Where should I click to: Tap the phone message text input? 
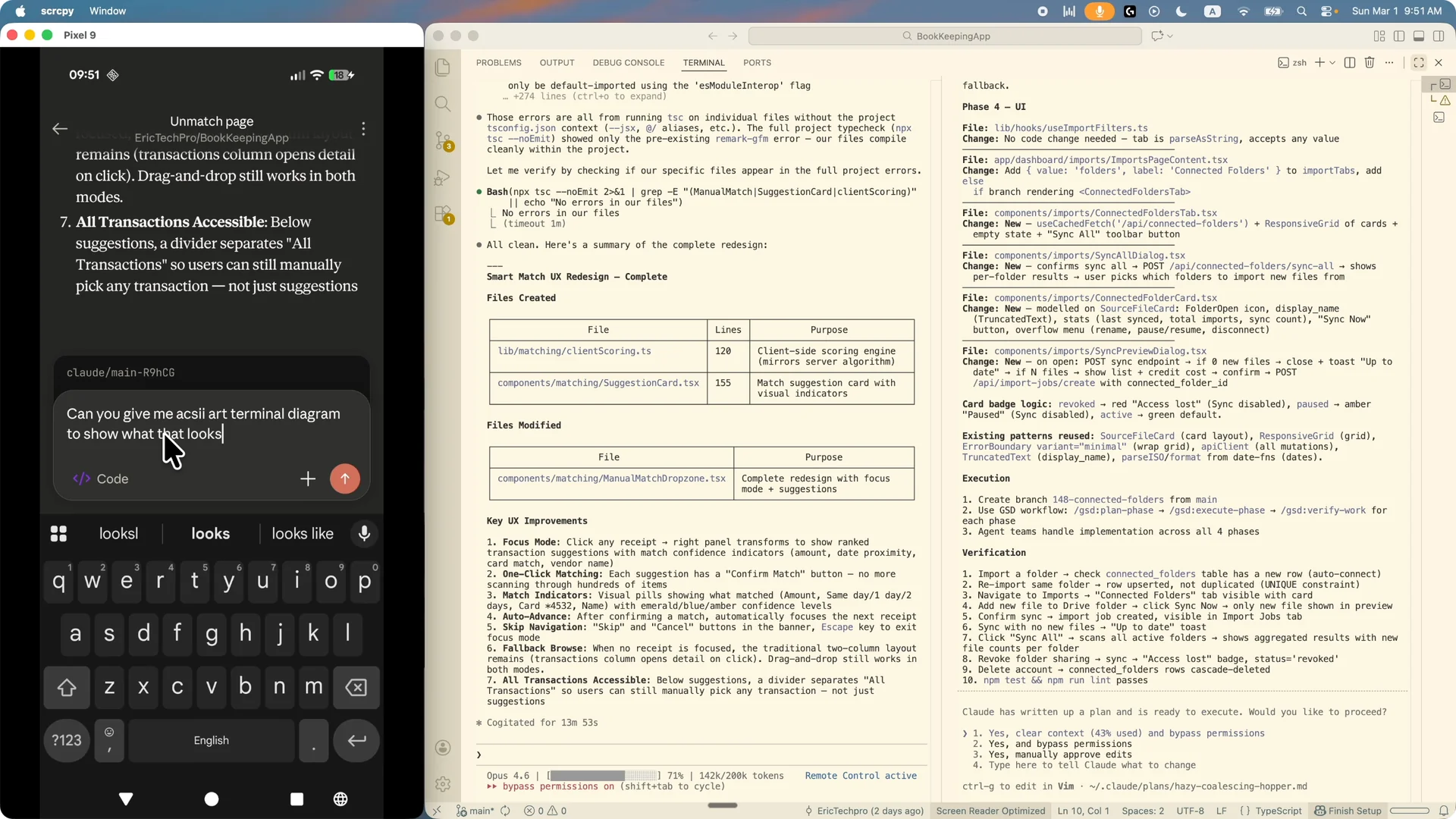coord(212,424)
